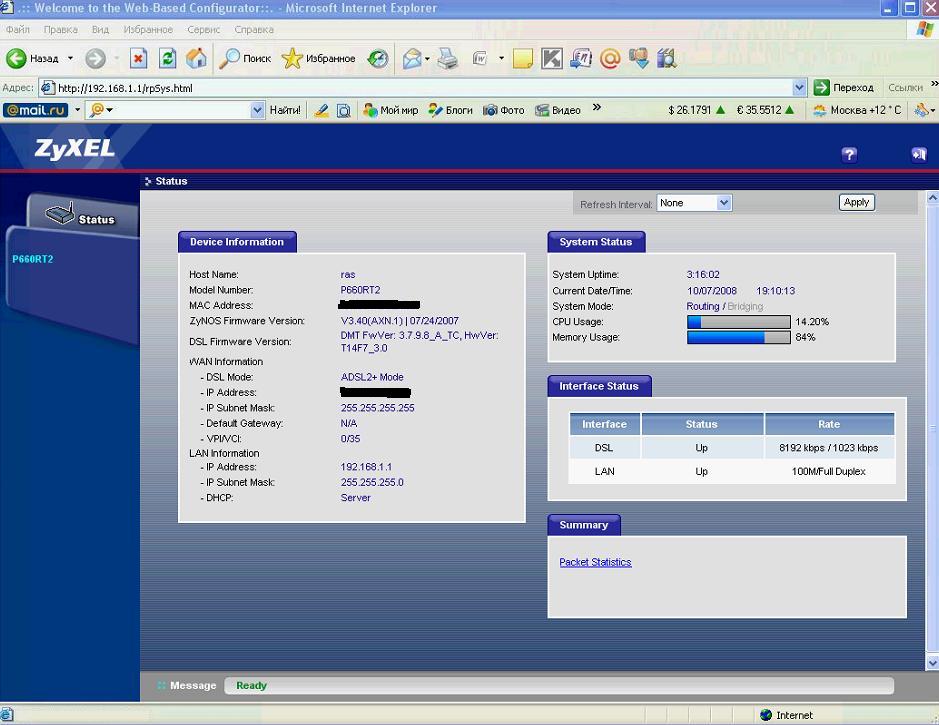
Task: Click the page scrollbar up arrow
Action: tap(932, 197)
